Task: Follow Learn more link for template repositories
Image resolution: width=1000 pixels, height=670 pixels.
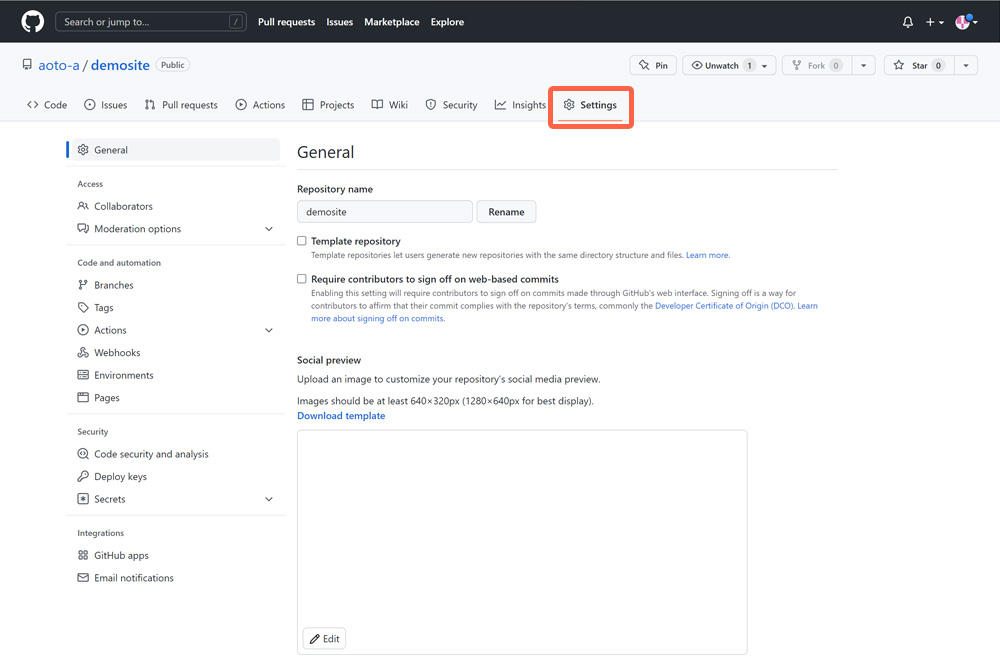Action: [x=708, y=255]
